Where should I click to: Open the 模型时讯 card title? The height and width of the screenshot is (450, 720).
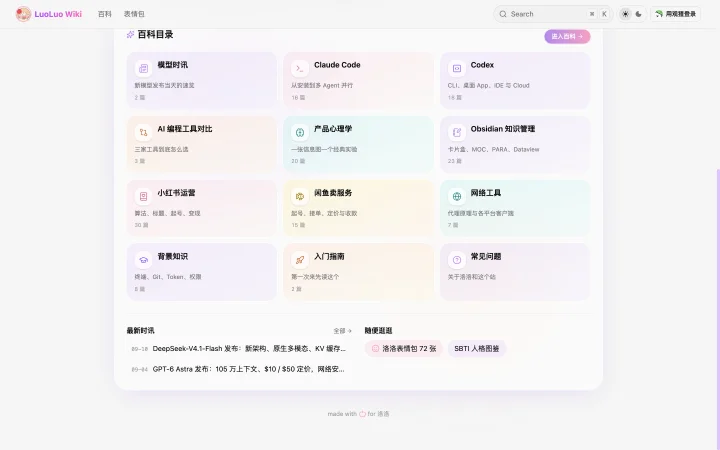tap(173, 65)
